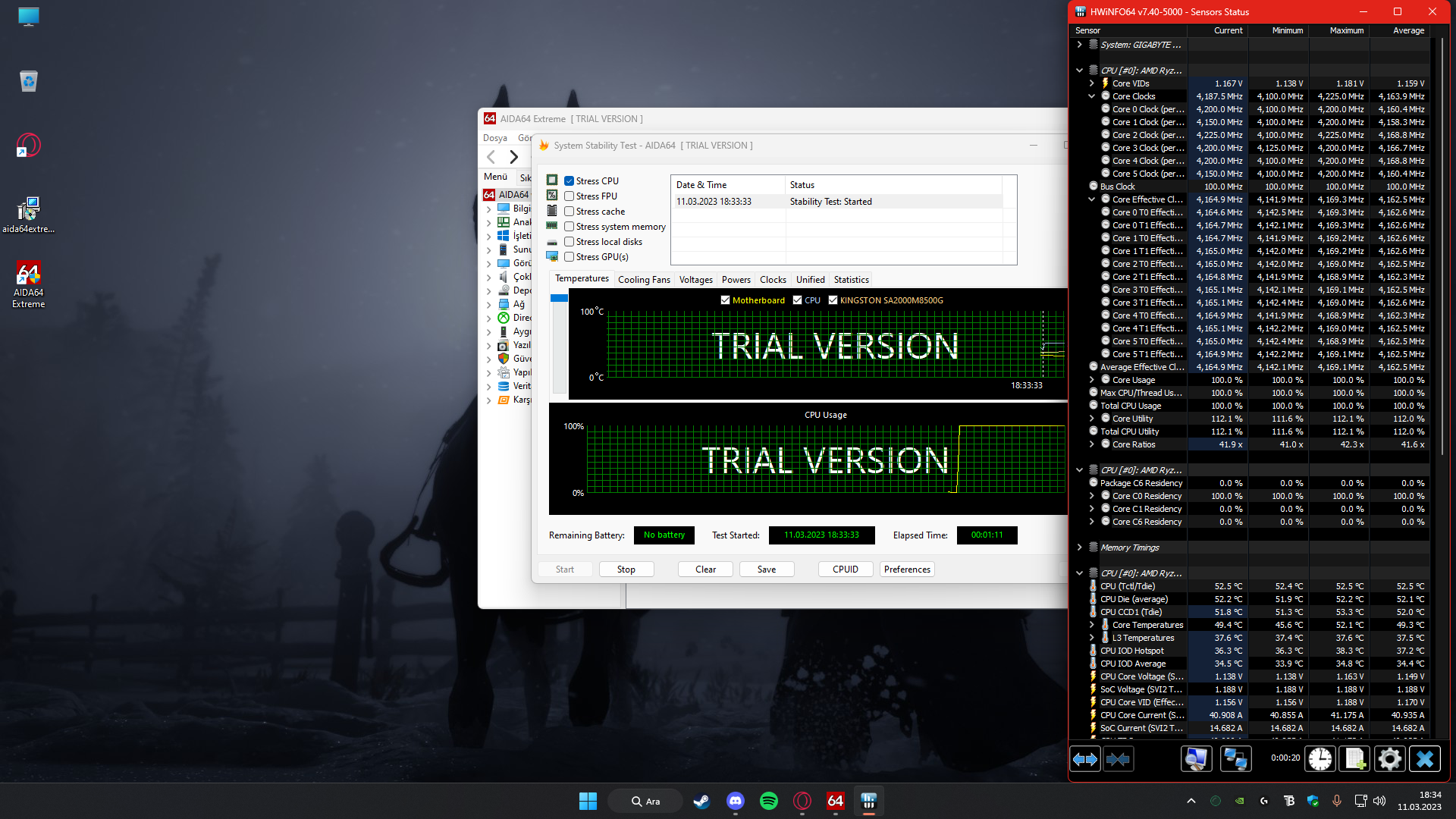Image resolution: width=1456 pixels, height=819 pixels.
Task: Open Spotify from taskbar
Action: click(x=768, y=801)
